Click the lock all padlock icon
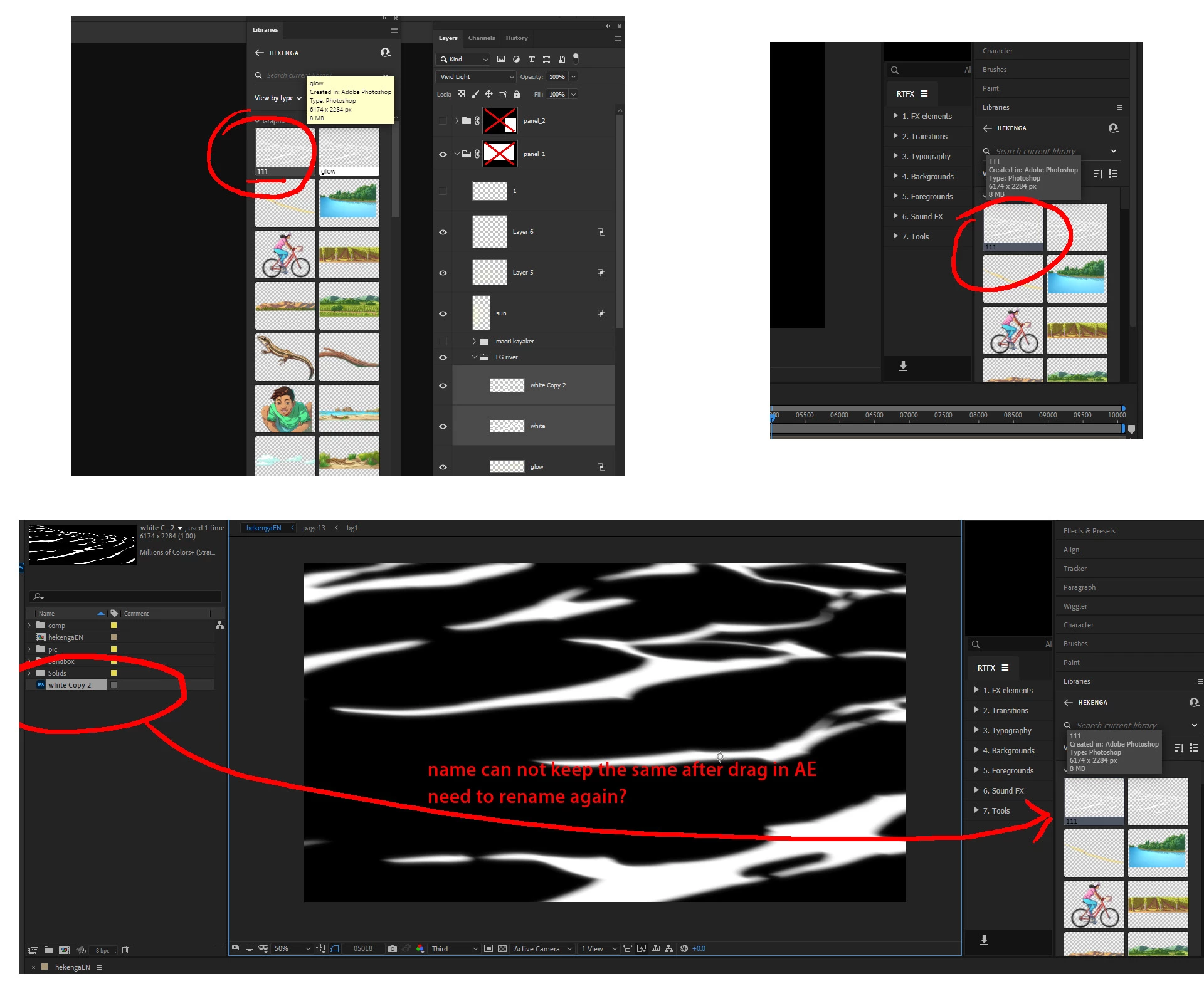This screenshot has height=1001, width=1204. pos(517,95)
